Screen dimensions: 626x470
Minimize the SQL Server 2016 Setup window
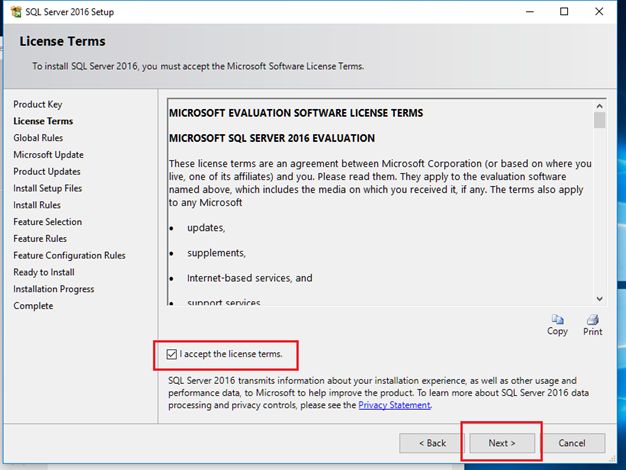530,12
